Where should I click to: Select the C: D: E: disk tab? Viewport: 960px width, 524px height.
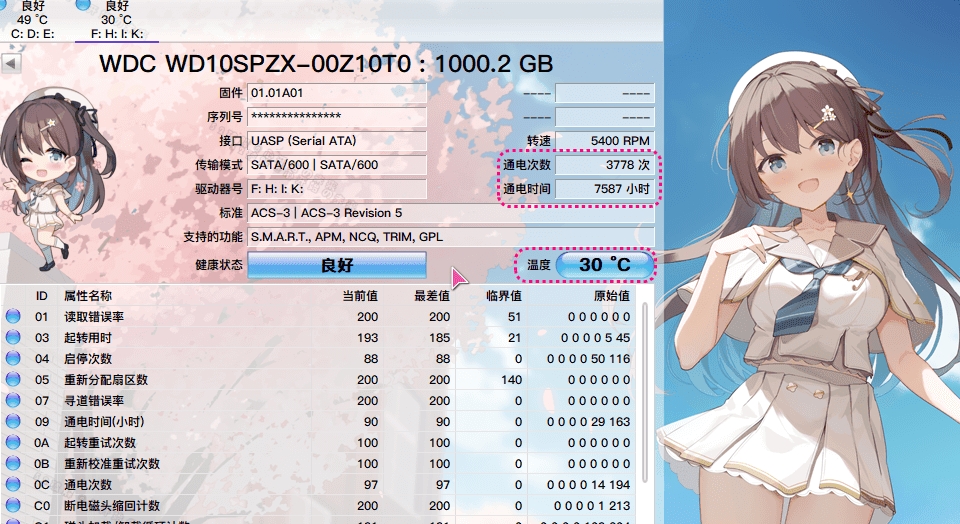[x=32, y=21]
